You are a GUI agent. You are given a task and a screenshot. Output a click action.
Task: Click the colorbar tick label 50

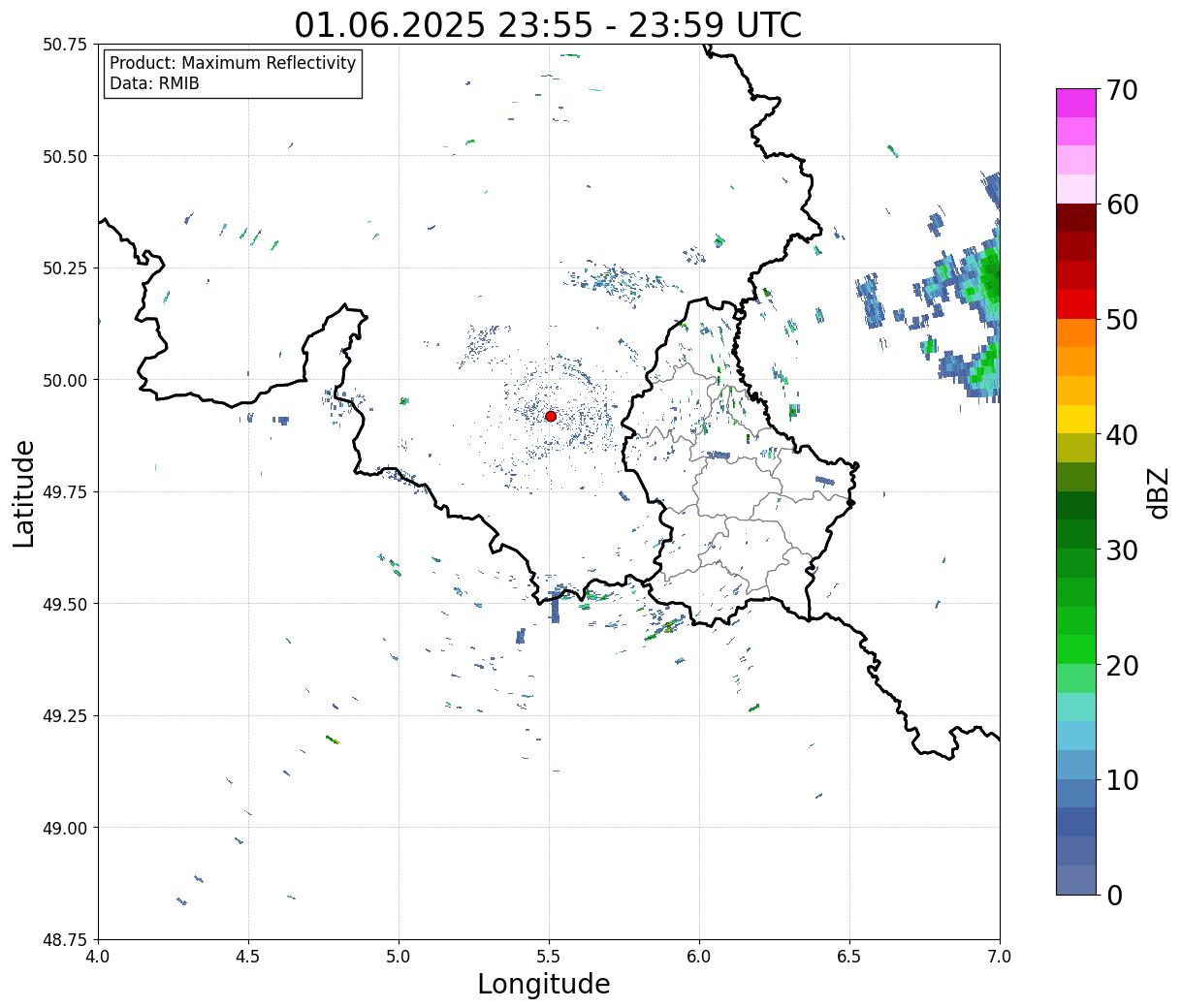pos(1122,320)
